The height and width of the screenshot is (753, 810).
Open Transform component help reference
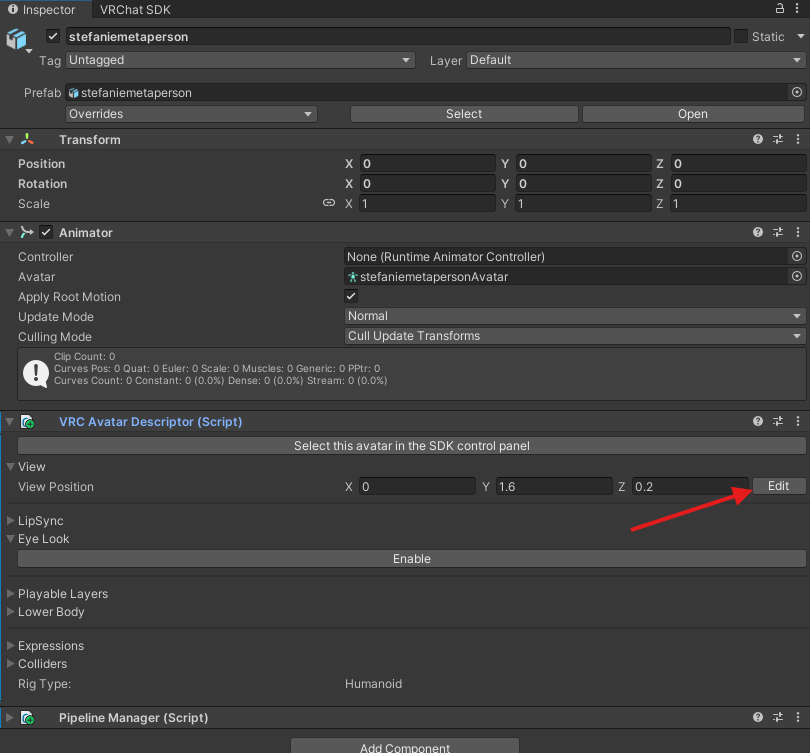click(x=758, y=139)
